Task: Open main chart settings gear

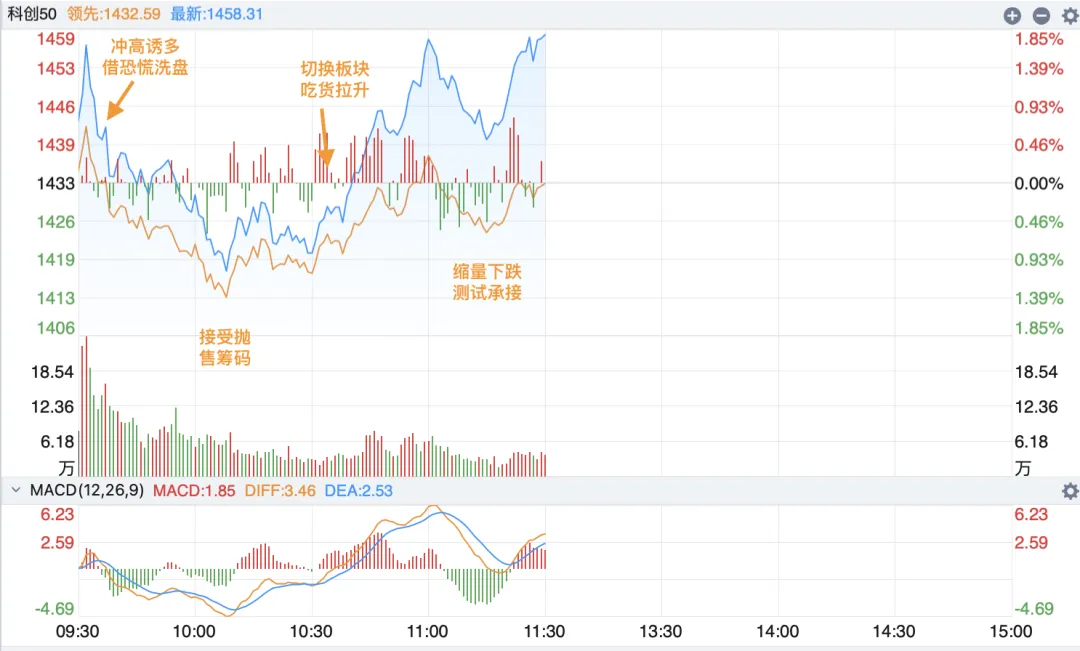Action: [x=1068, y=15]
